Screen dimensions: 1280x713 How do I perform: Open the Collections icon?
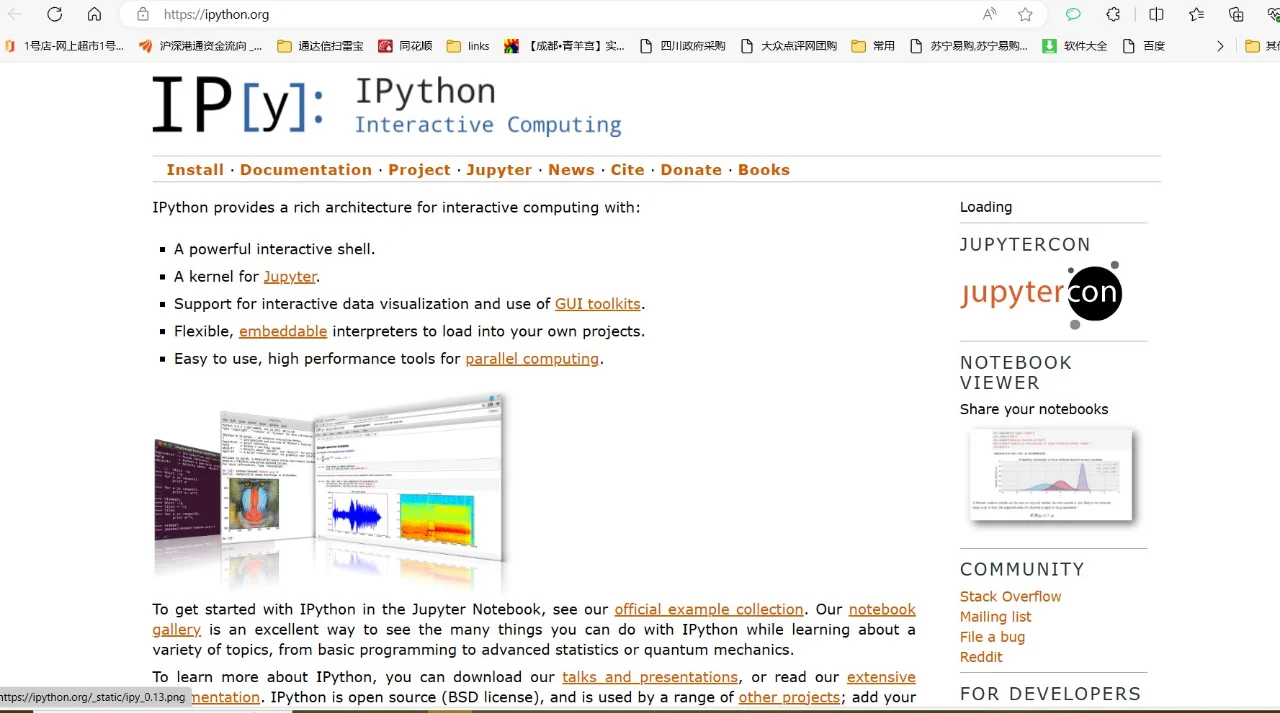tap(1236, 14)
